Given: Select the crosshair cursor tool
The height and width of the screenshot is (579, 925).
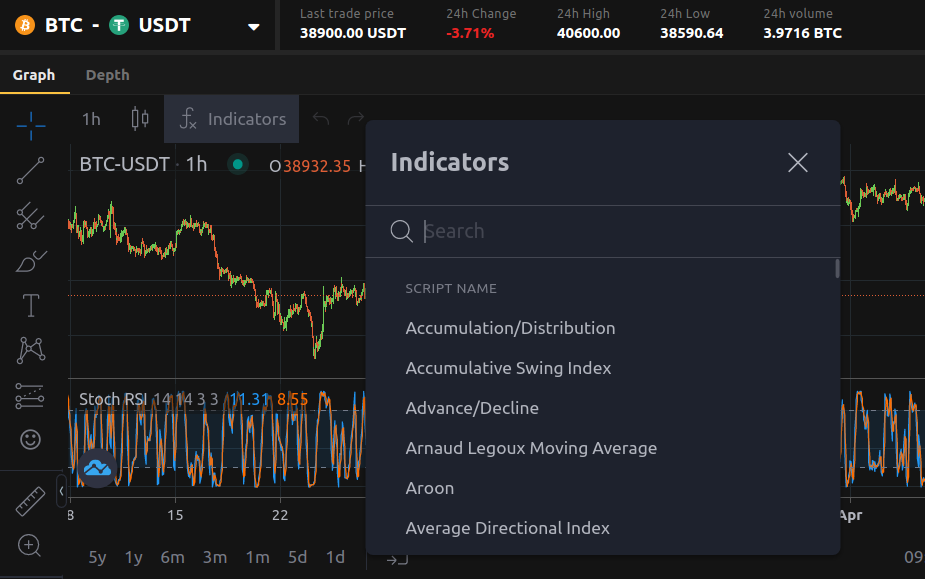Looking at the screenshot, I should coord(30,126).
